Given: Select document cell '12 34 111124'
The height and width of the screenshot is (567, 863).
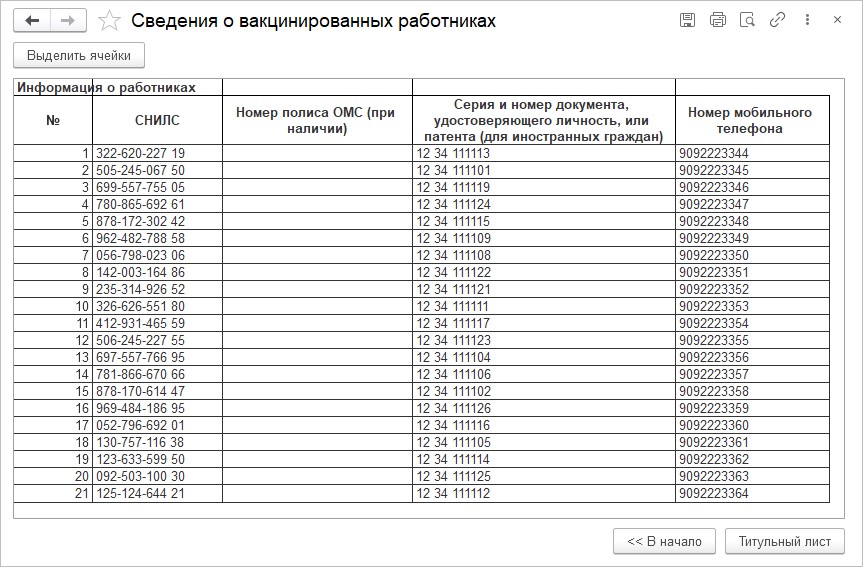Looking at the screenshot, I should 544,204.
